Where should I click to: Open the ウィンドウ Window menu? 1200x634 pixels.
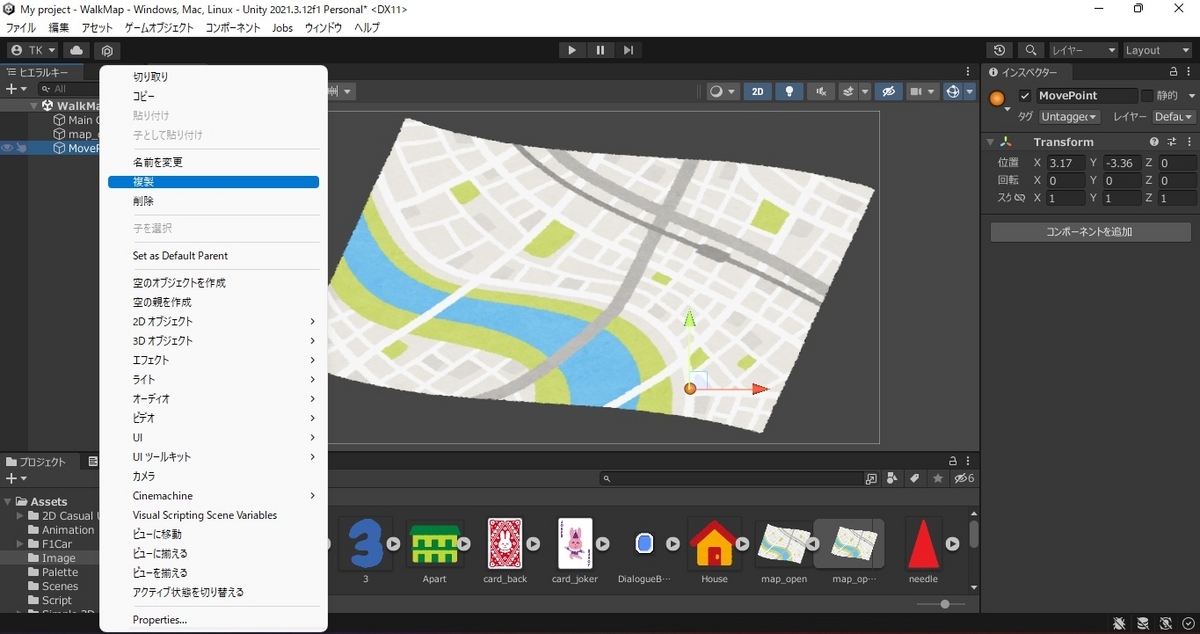point(323,28)
